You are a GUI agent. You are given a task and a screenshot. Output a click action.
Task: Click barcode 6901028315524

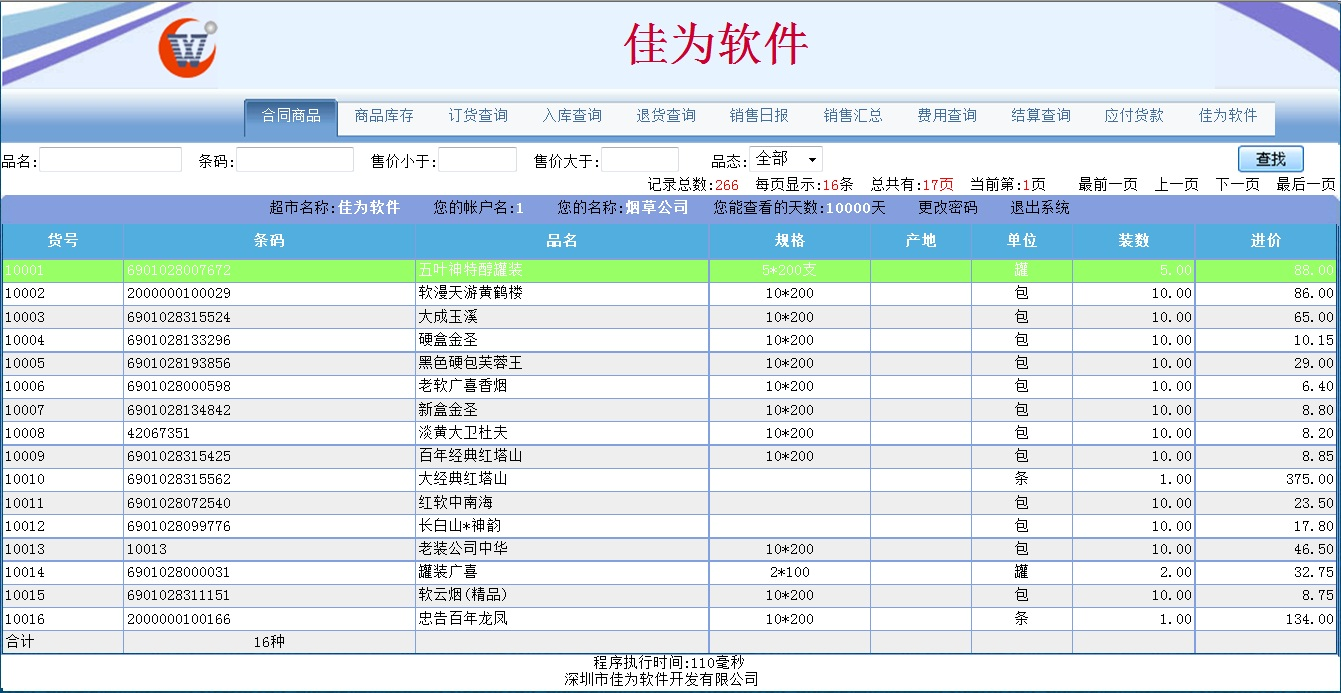179,317
